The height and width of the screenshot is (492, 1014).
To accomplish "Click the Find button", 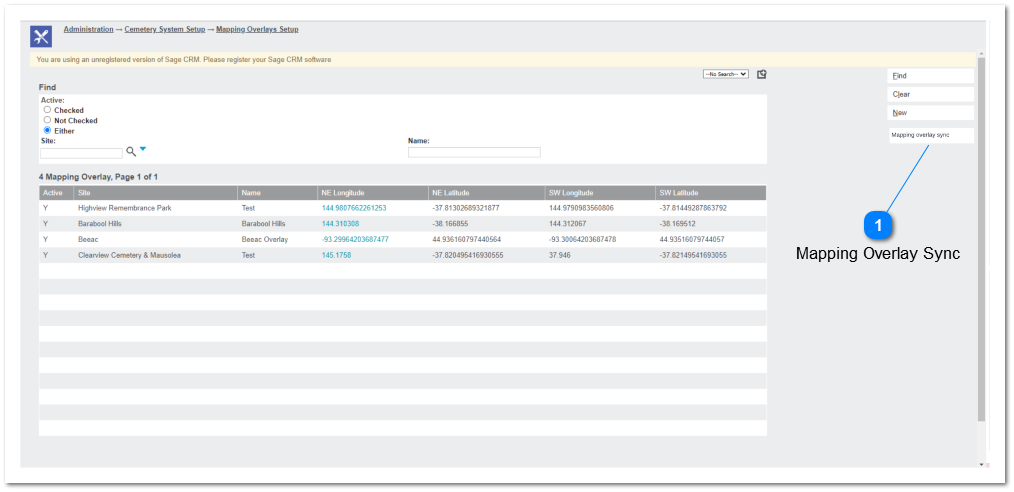I will tap(931, 76).
